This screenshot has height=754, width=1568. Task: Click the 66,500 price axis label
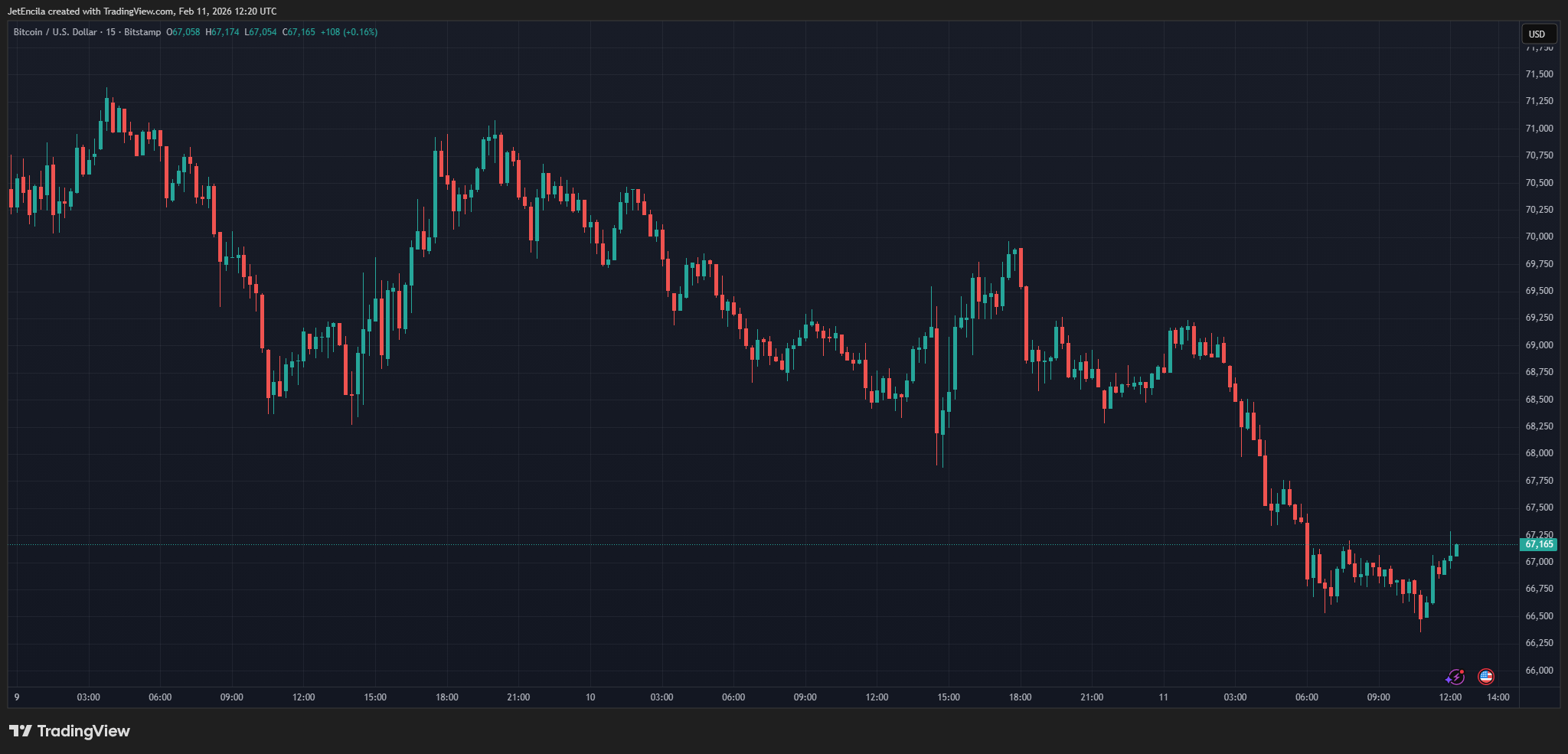pyautogui.click(x=1539, y=616)
